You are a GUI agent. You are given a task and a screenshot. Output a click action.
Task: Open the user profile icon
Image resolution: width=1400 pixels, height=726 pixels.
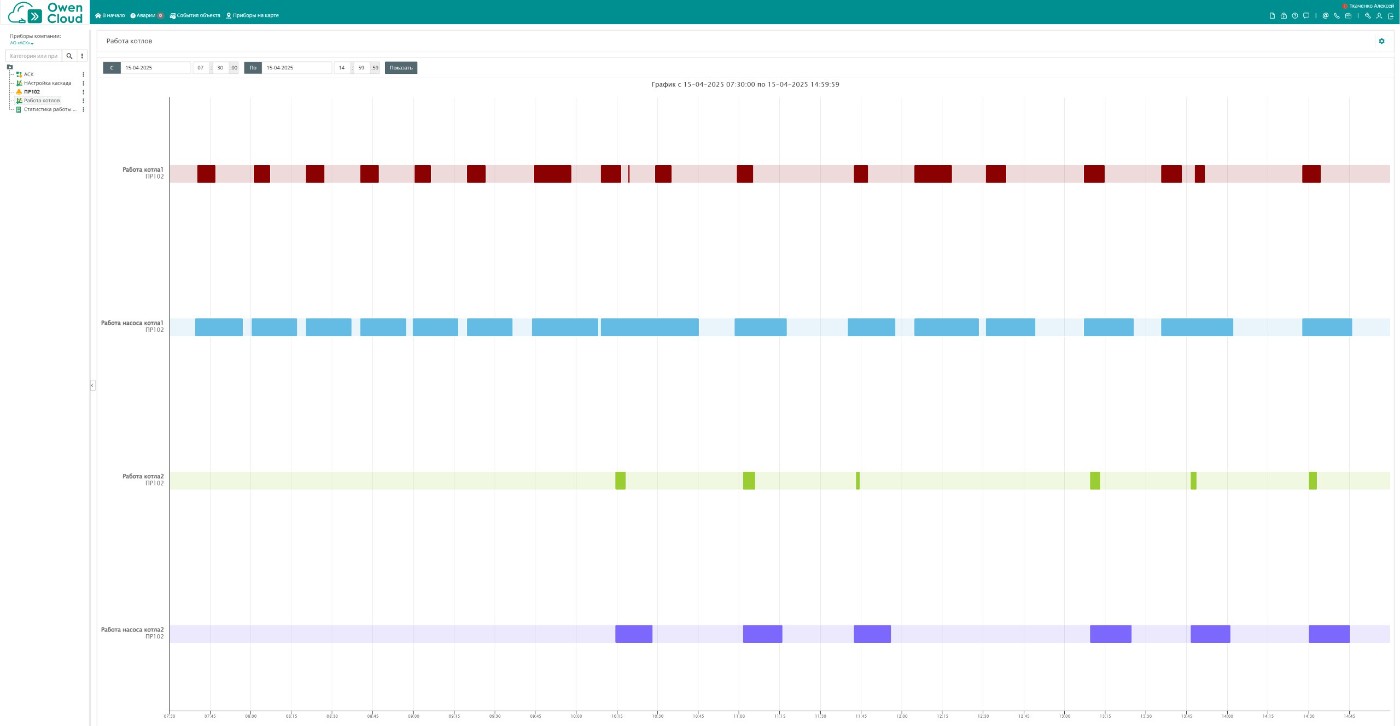(1378, 16)
